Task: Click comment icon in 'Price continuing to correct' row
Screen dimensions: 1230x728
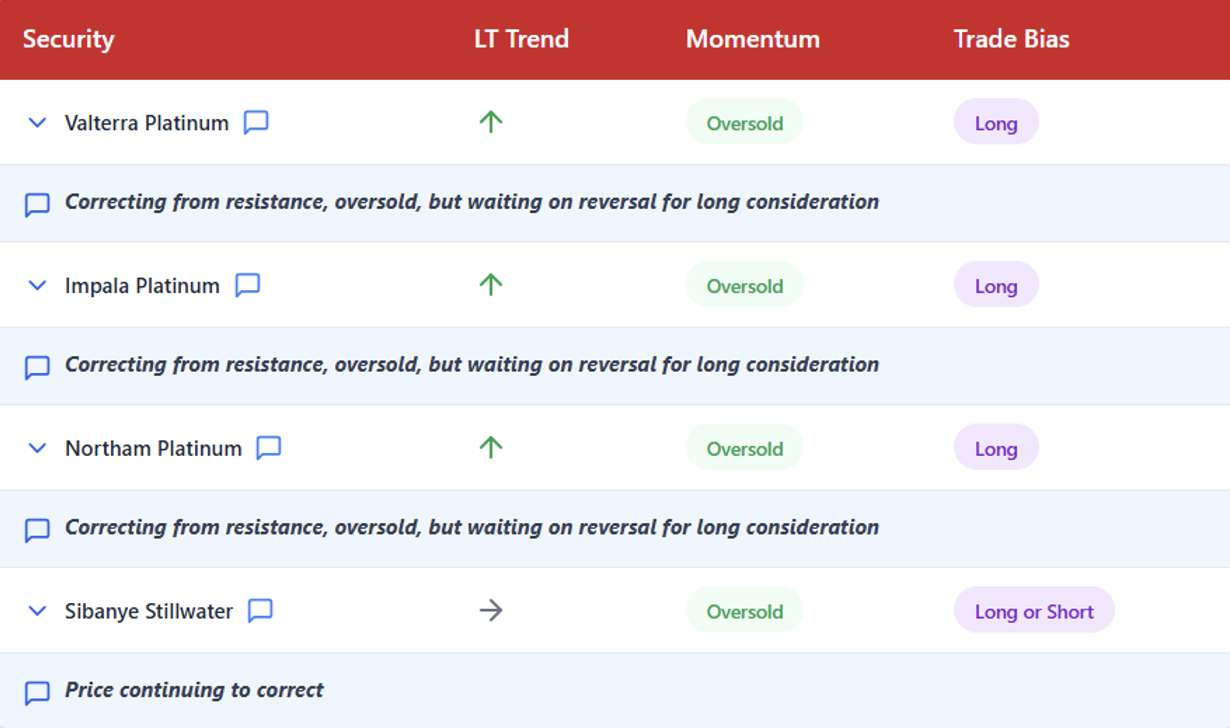Action: pyautogui.click(x=37, y=692)
